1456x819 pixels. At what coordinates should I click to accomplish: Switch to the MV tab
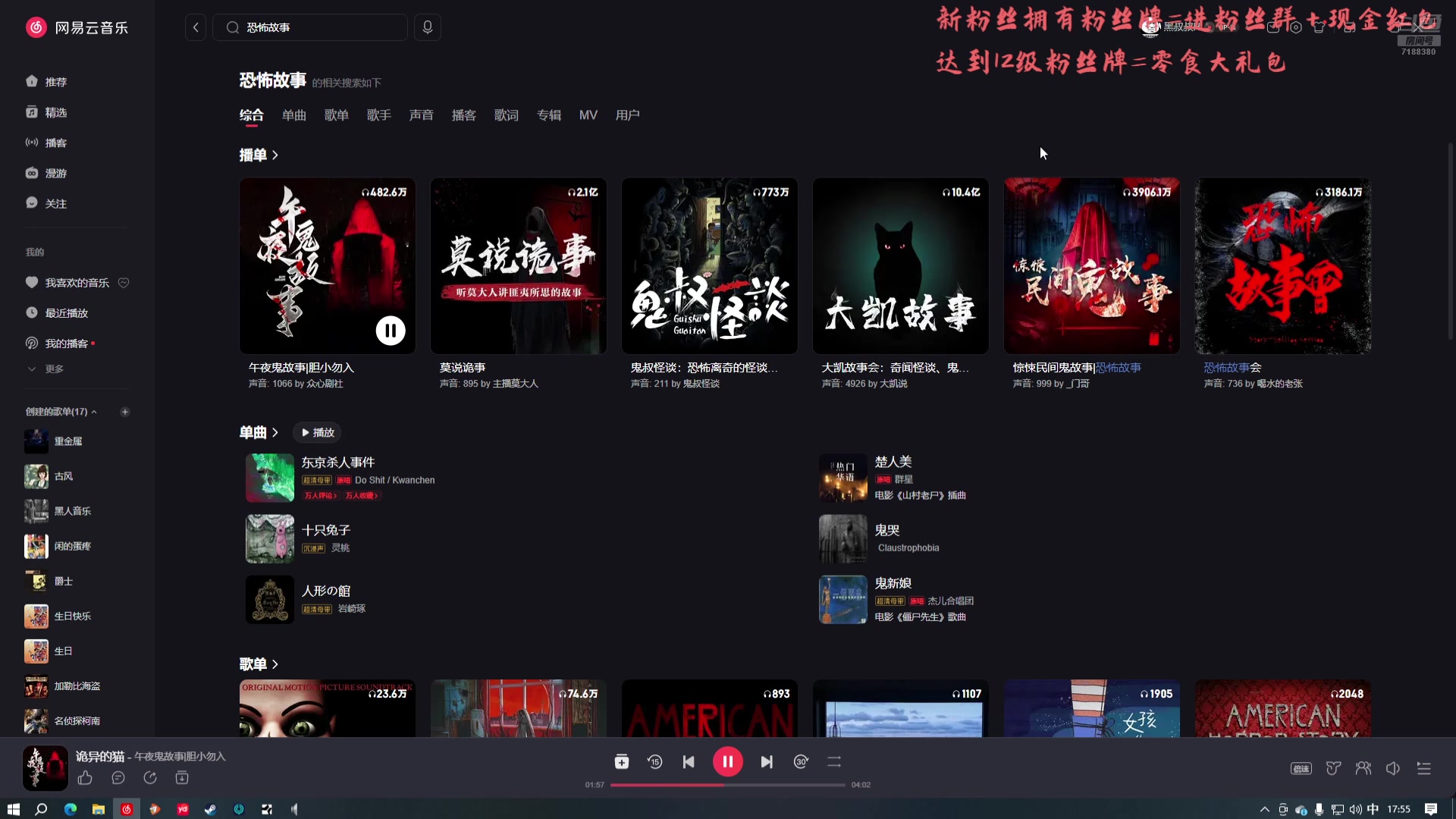coord(588,115)
